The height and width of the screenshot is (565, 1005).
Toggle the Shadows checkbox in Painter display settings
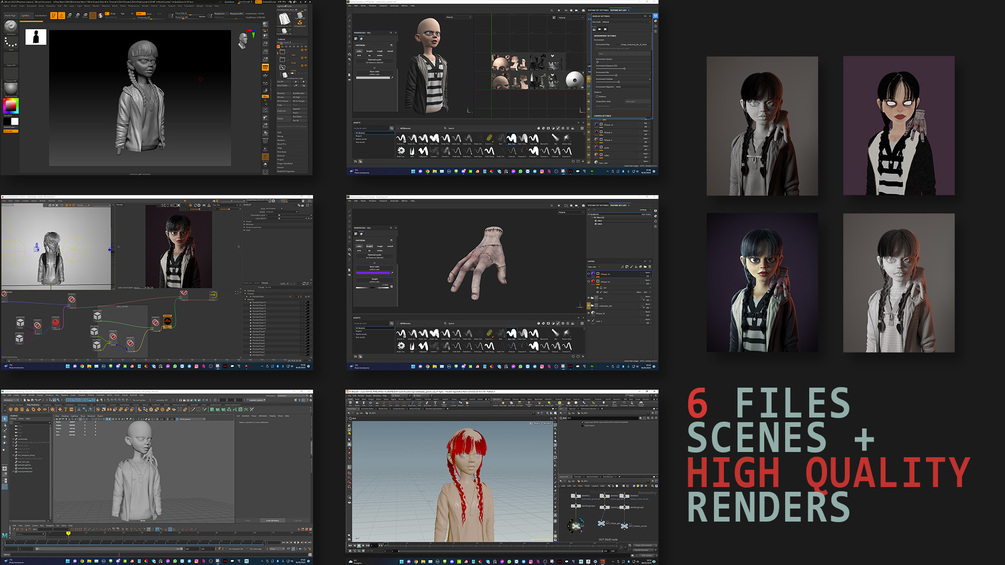coord(597,97)
